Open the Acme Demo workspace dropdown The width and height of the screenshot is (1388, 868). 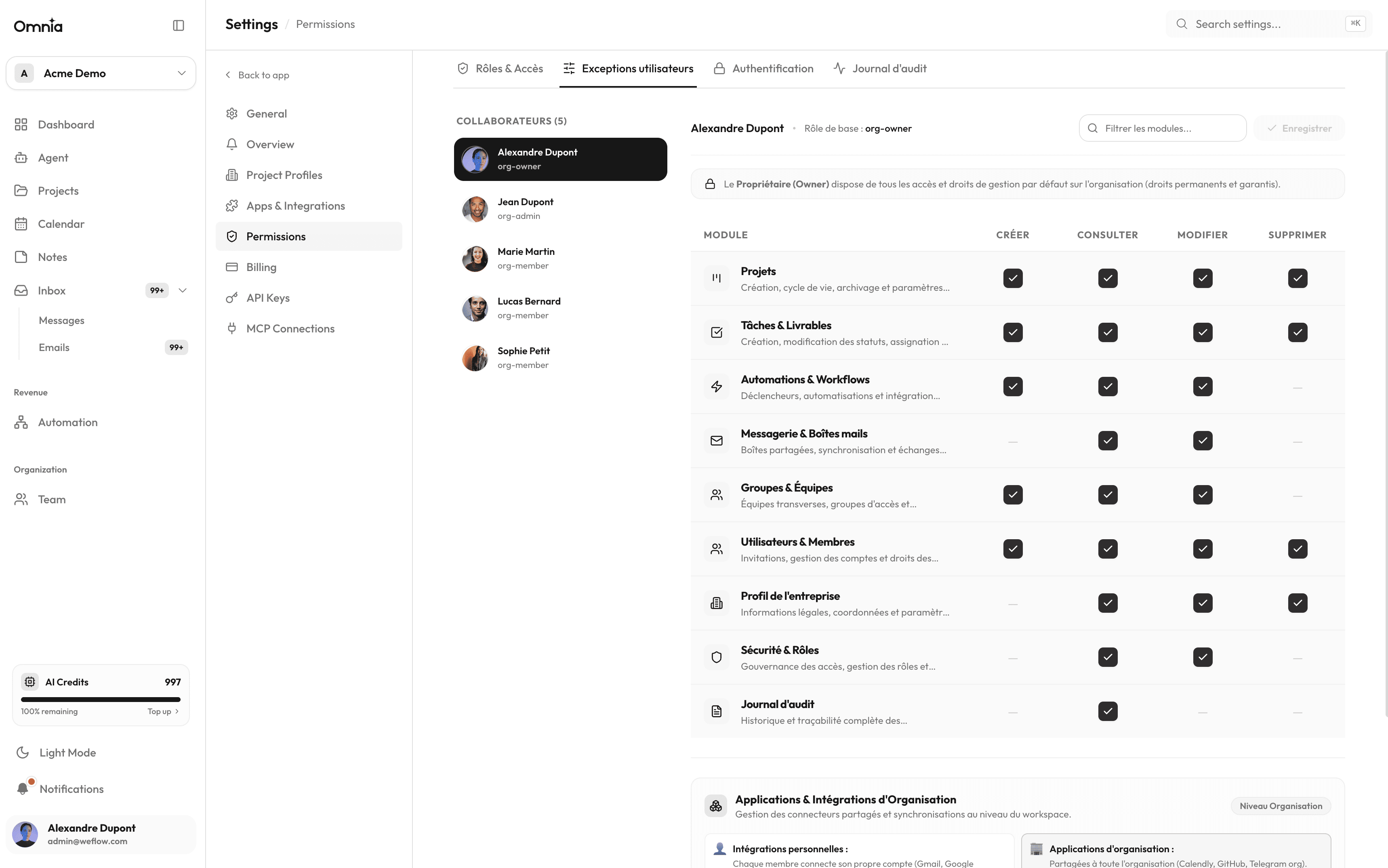pos(101,73)
